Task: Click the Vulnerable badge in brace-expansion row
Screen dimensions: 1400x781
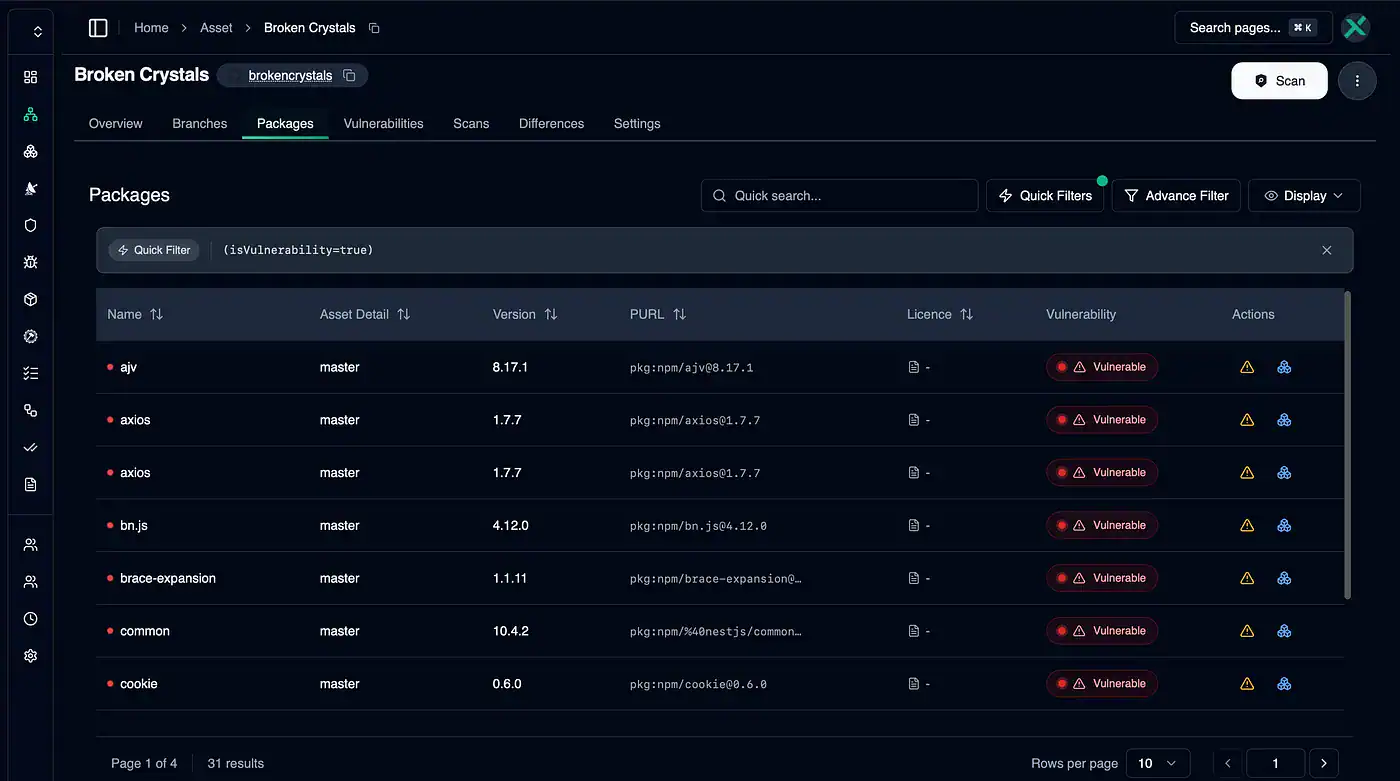Action: coord(1102,578)
